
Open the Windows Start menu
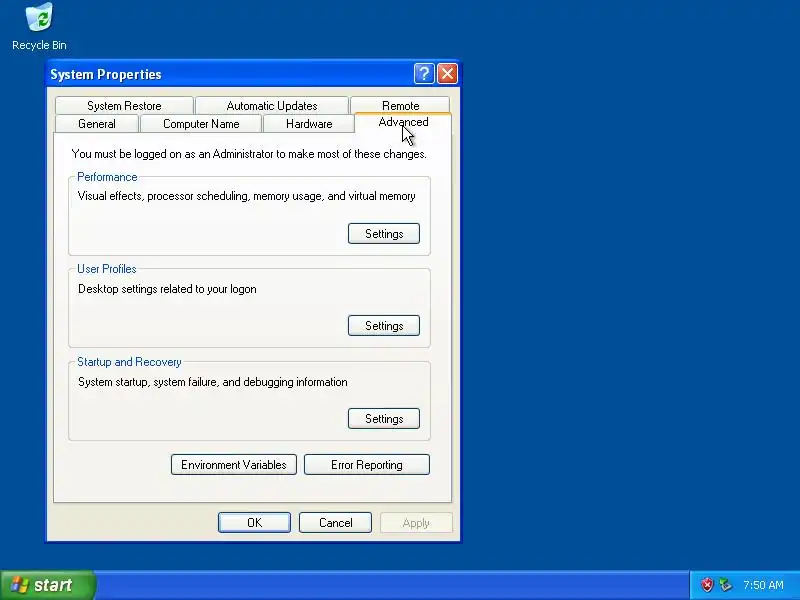point(47,585)
